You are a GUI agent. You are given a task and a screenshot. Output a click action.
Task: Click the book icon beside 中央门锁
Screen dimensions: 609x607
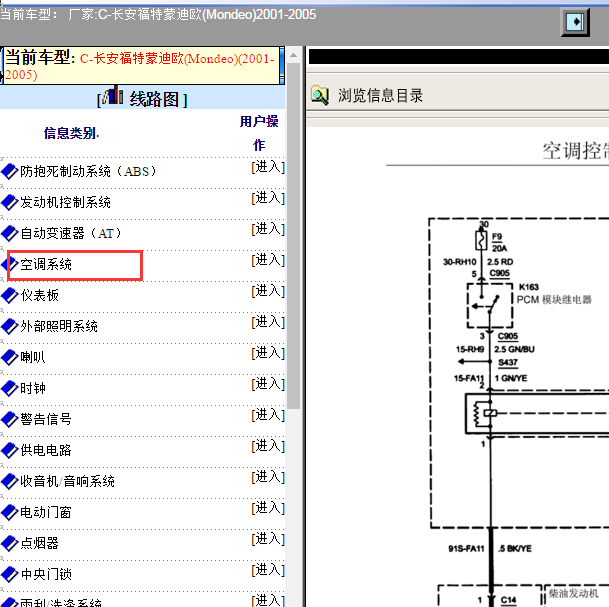(10, 574)
